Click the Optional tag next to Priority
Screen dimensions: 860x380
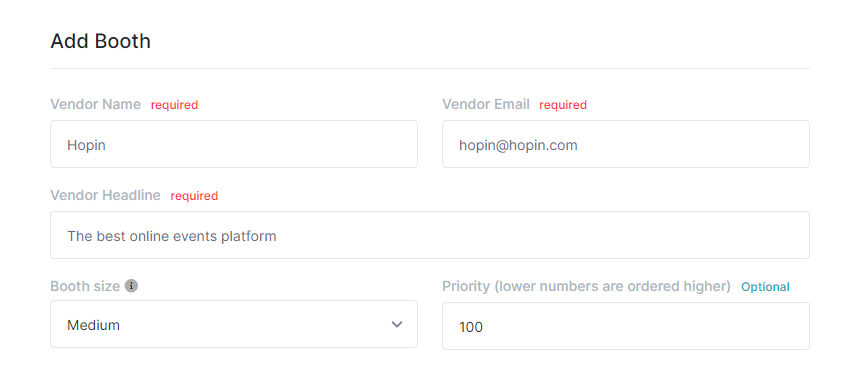[x=765, y=287]
